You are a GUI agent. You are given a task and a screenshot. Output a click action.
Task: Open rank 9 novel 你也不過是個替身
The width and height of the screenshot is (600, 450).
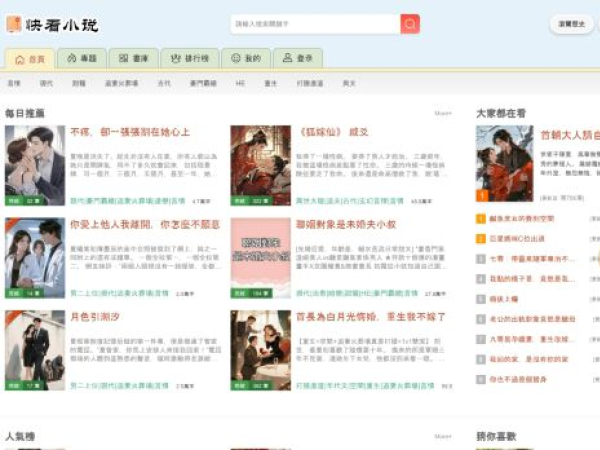tap(518, 379)
